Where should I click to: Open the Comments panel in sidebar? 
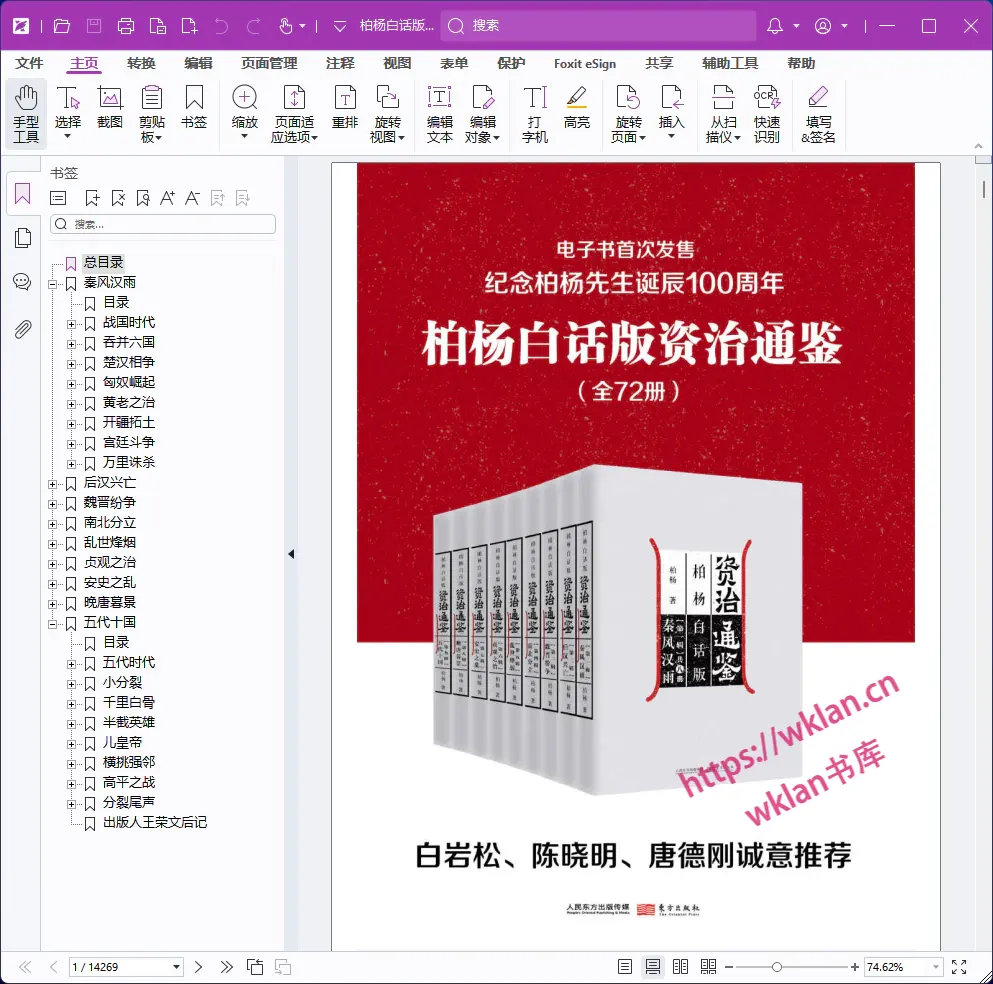(x=22, y=282)
